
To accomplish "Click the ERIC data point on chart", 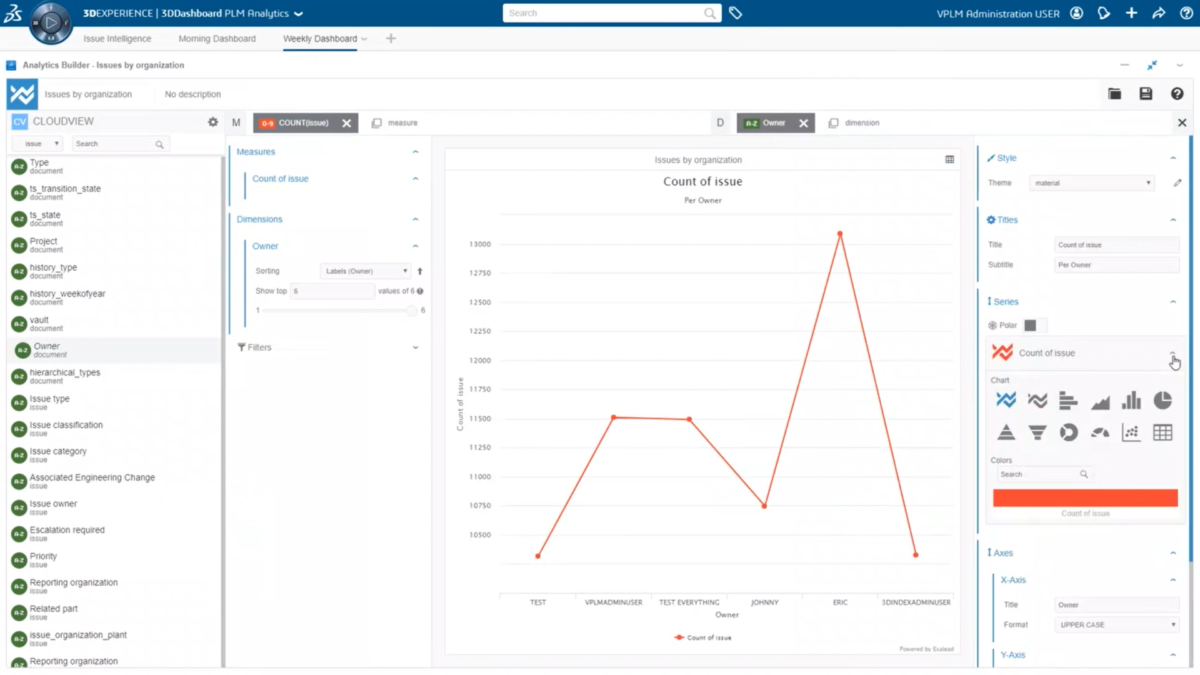I will [x=840, y=234].
